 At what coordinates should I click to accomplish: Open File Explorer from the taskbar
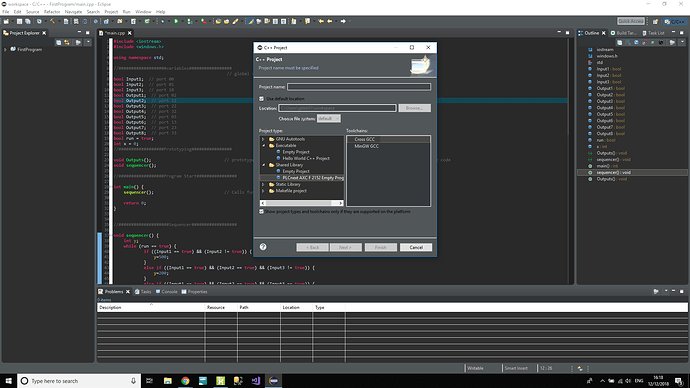(168, 381)
